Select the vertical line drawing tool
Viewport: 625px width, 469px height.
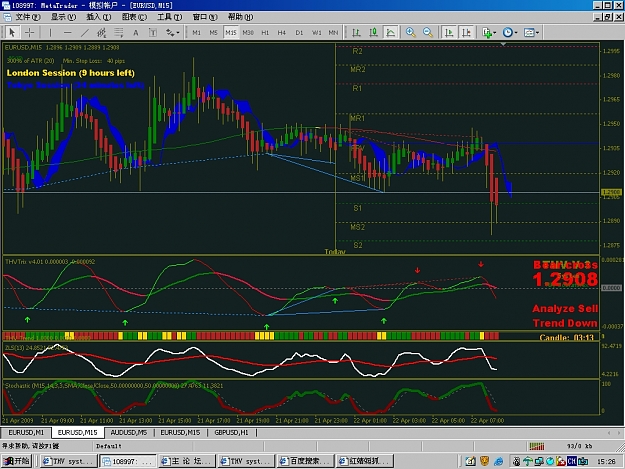(50, 32)
